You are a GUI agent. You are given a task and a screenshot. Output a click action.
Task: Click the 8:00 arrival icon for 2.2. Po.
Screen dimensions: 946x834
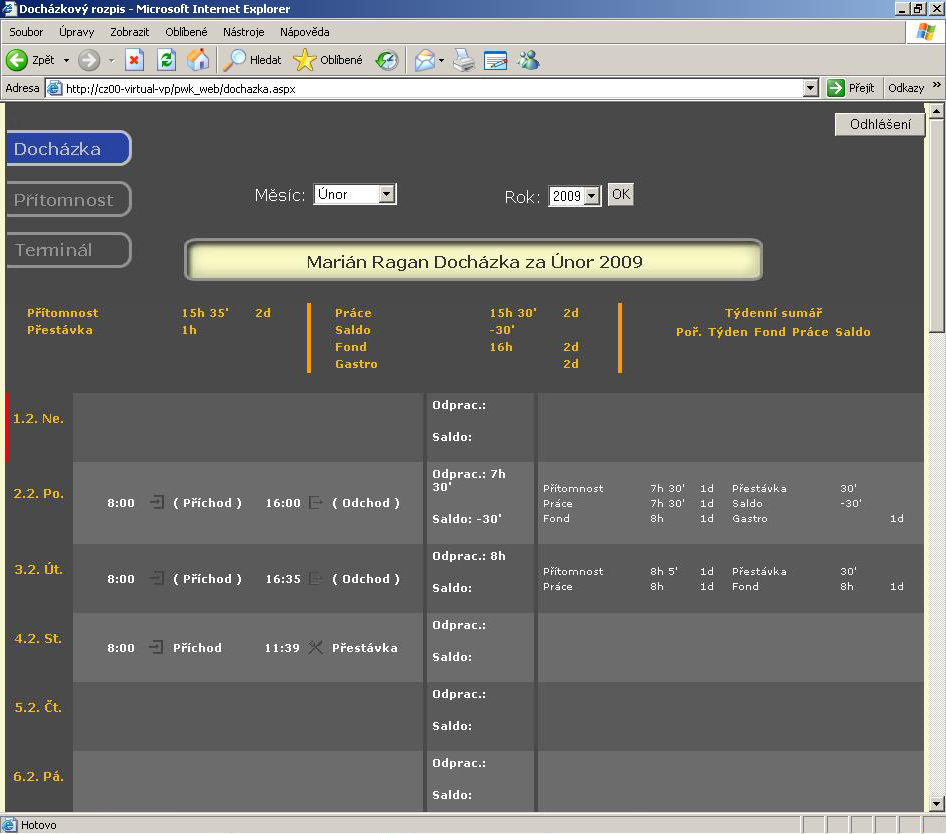[156, 503]
